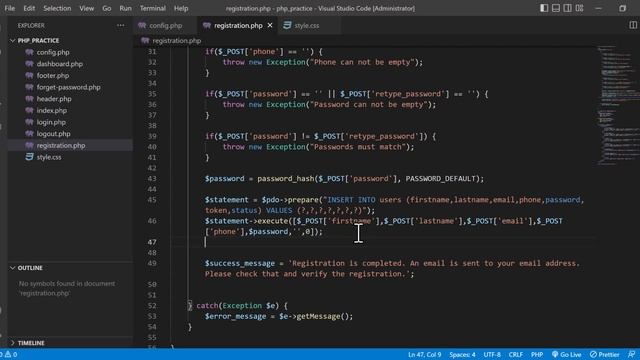Open index.php in the explorer
The height and width of the screenshot is (360, 640).
point(51,110)
